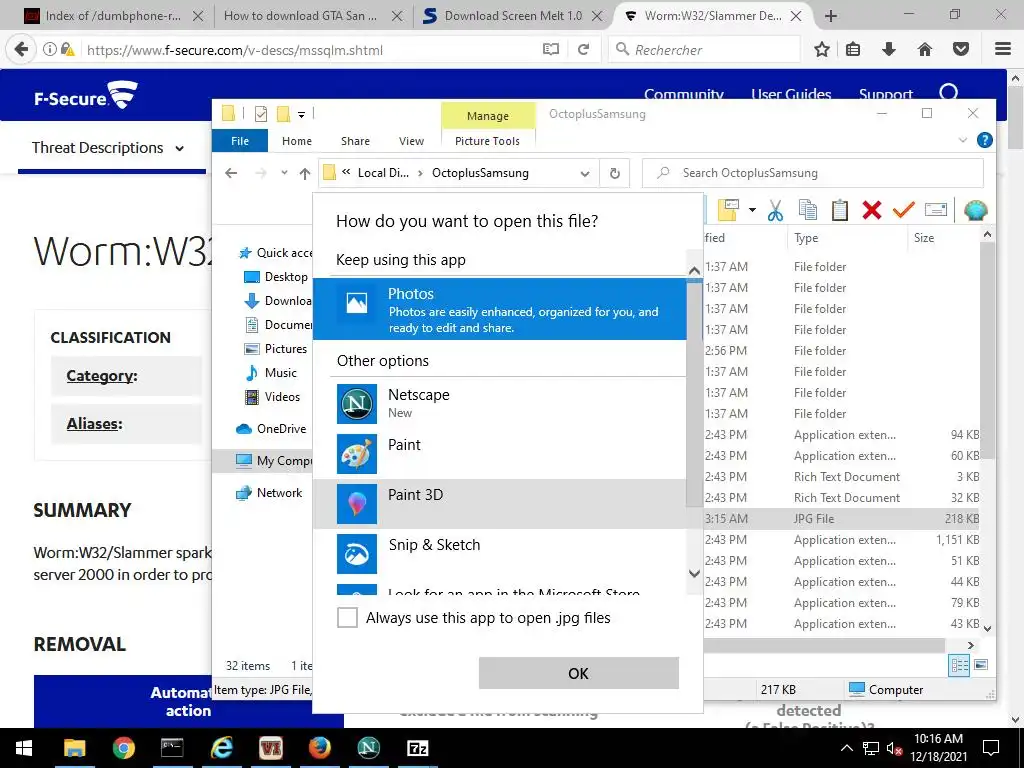Screen dimensions: 1024x768
Task: Click the F-Secure search magnifier icon
Action: coord(949,92)
